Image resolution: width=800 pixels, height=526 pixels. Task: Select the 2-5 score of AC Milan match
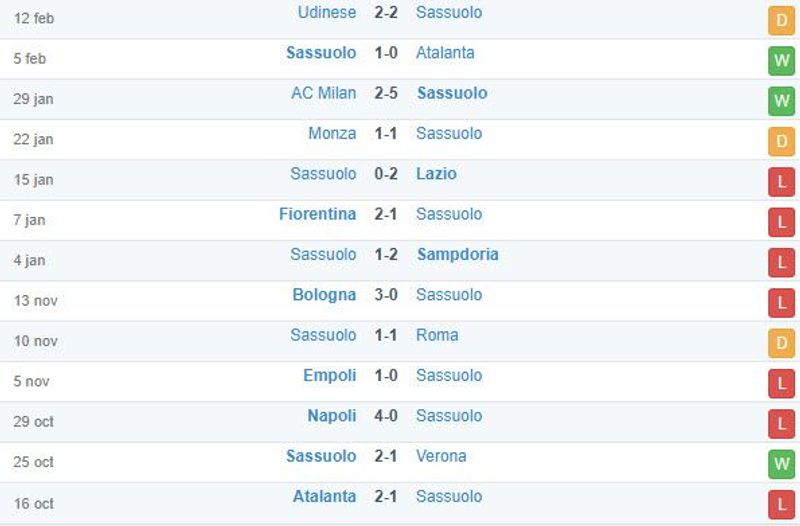pyautogui.click(x=386, y=93)
